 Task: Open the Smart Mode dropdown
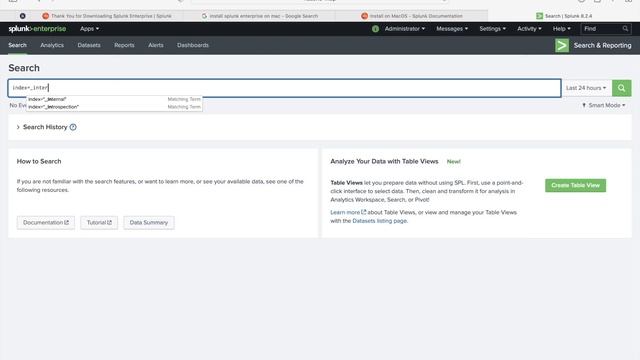click(604, 105)
